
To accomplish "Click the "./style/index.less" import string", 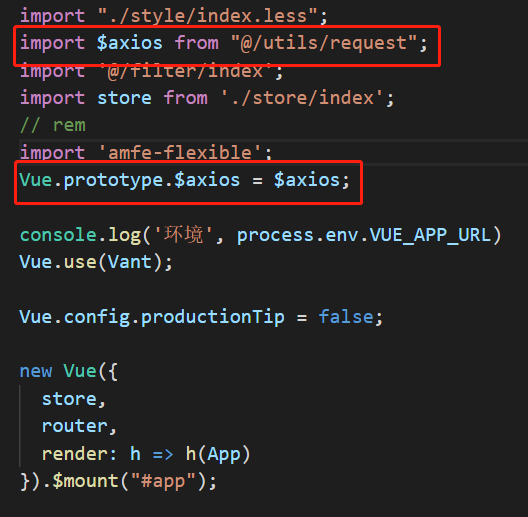I will (x=207, y=16).
